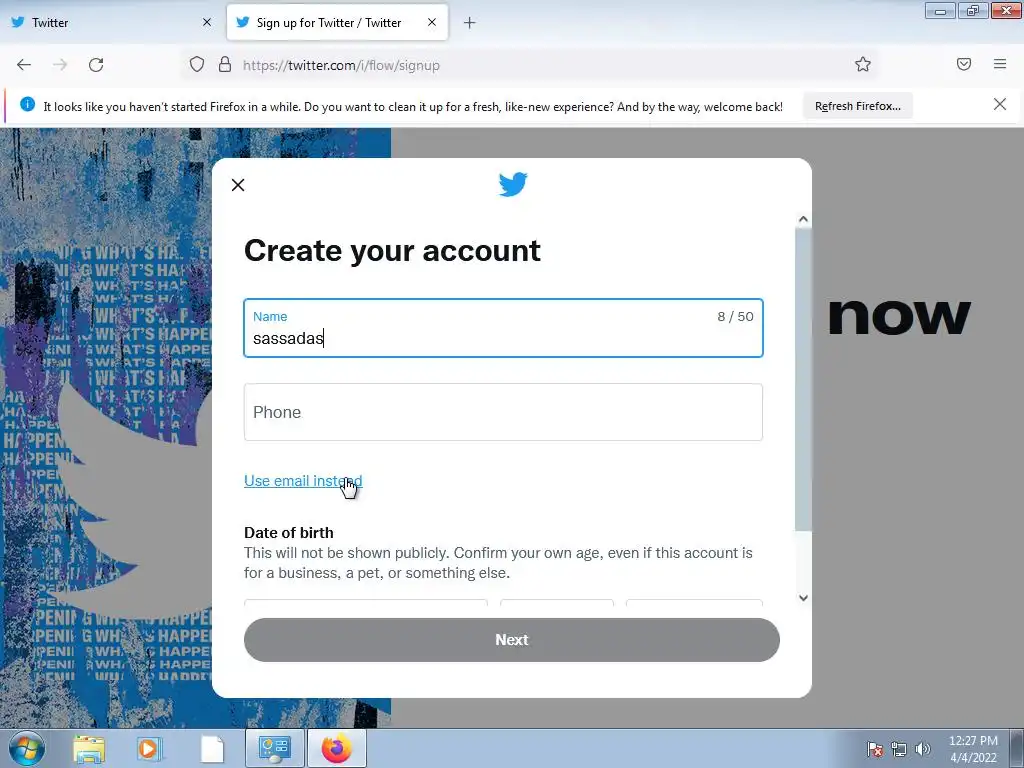The height and width of the screenshot is (768, 1024).
Task: Open the Windows Start menu orb
Action: [x=26, y=748]
